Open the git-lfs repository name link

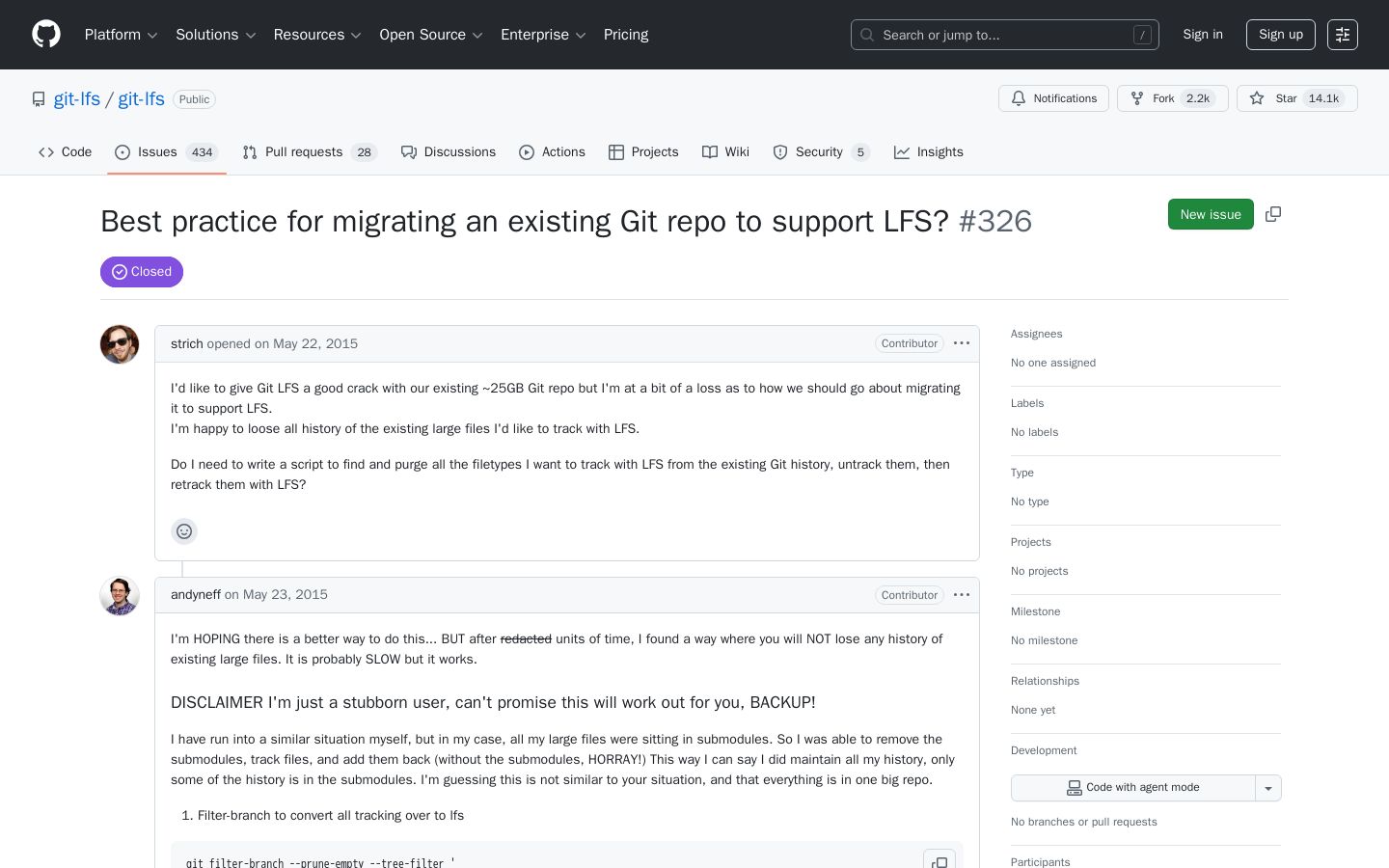click(141, 99)
